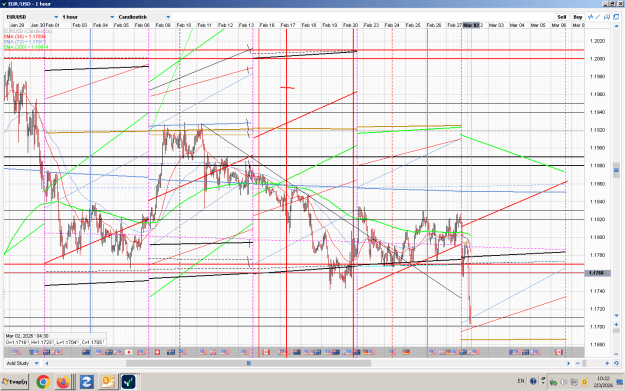Click the EMA (200) legend entry
The width and height of the screenshot is (625, 391).
pos(26,47)
